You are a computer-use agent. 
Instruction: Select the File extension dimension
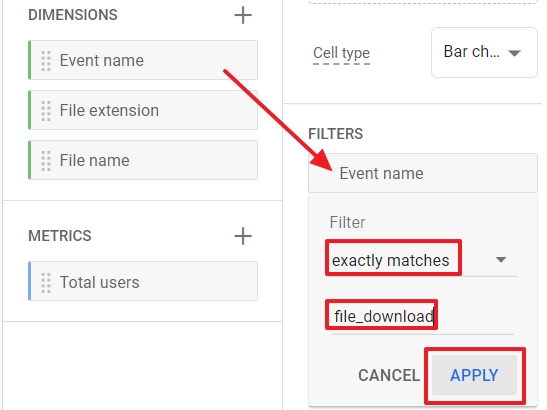(x=143, y=110)
